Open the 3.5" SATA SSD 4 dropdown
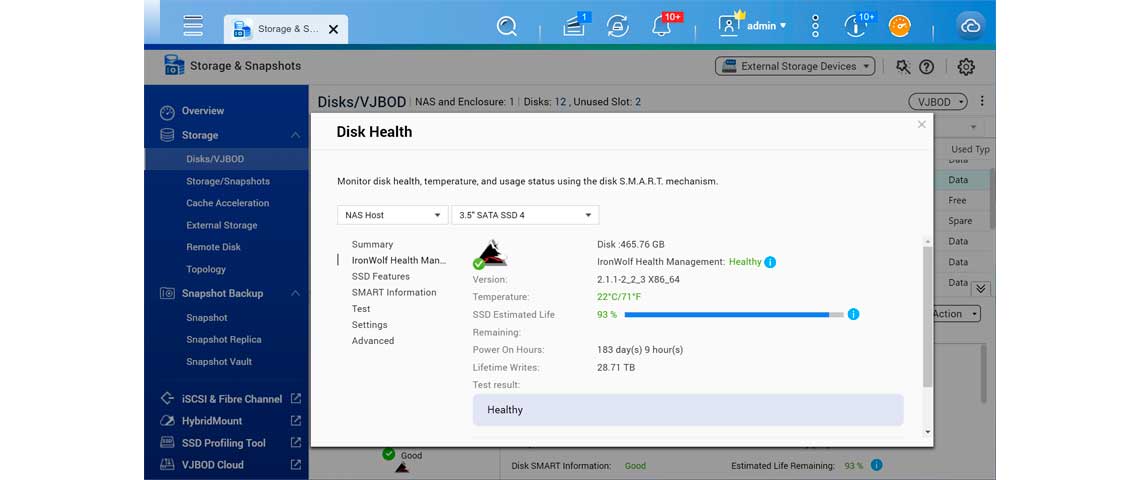Image resolution: width=1140 pixels, height=480 pixels. coord(525,215)
